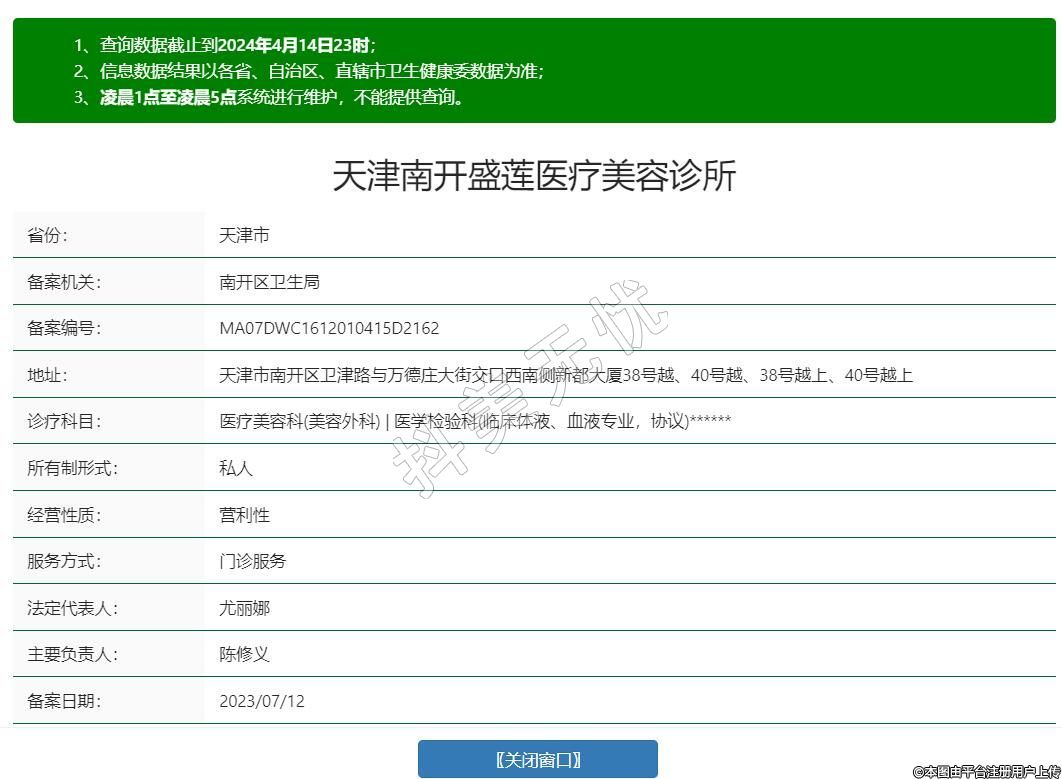
Task: Click the 省份 value 天津市
Action: (244, 235)
